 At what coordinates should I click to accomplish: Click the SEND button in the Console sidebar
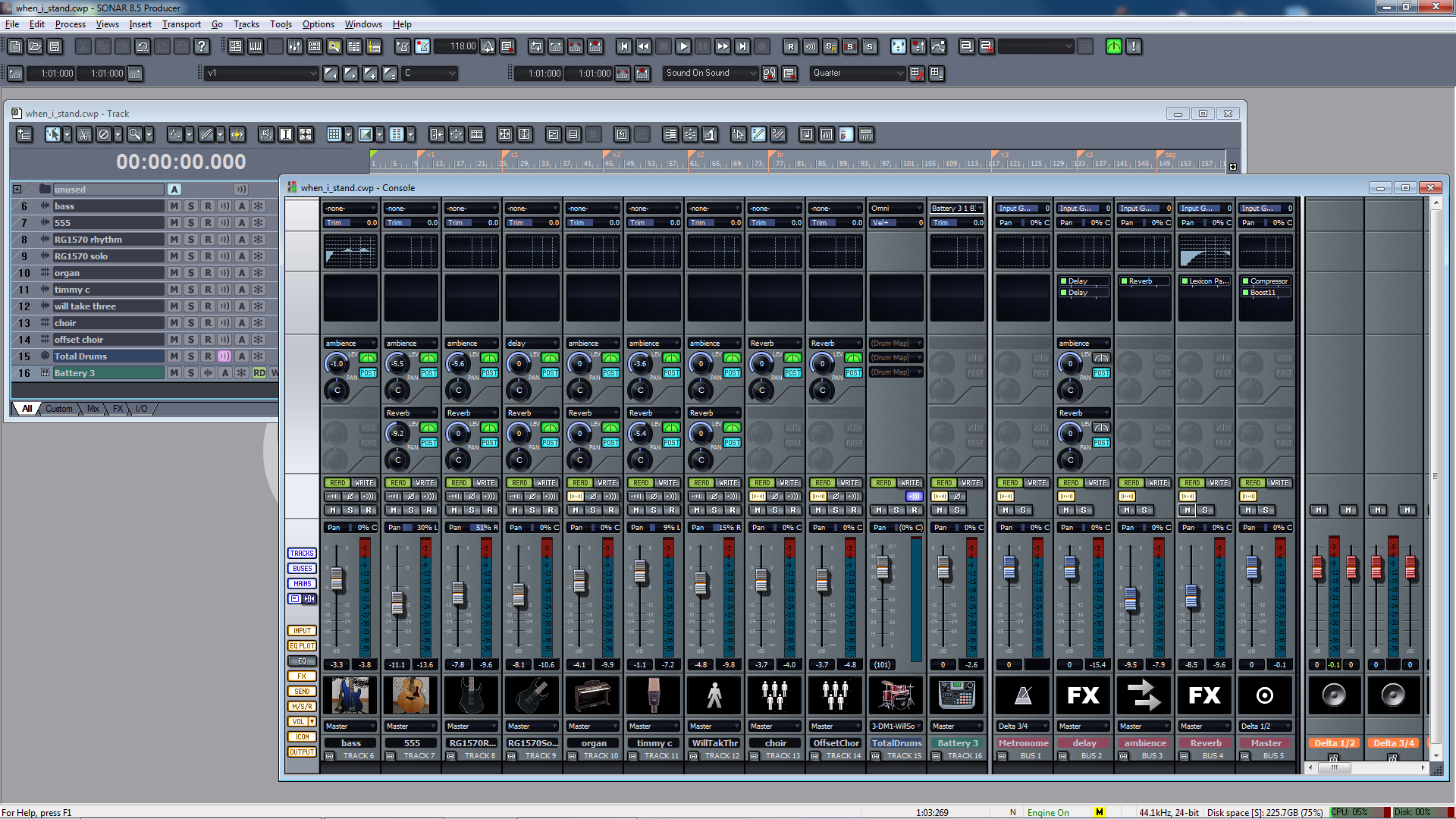[302, 692]
